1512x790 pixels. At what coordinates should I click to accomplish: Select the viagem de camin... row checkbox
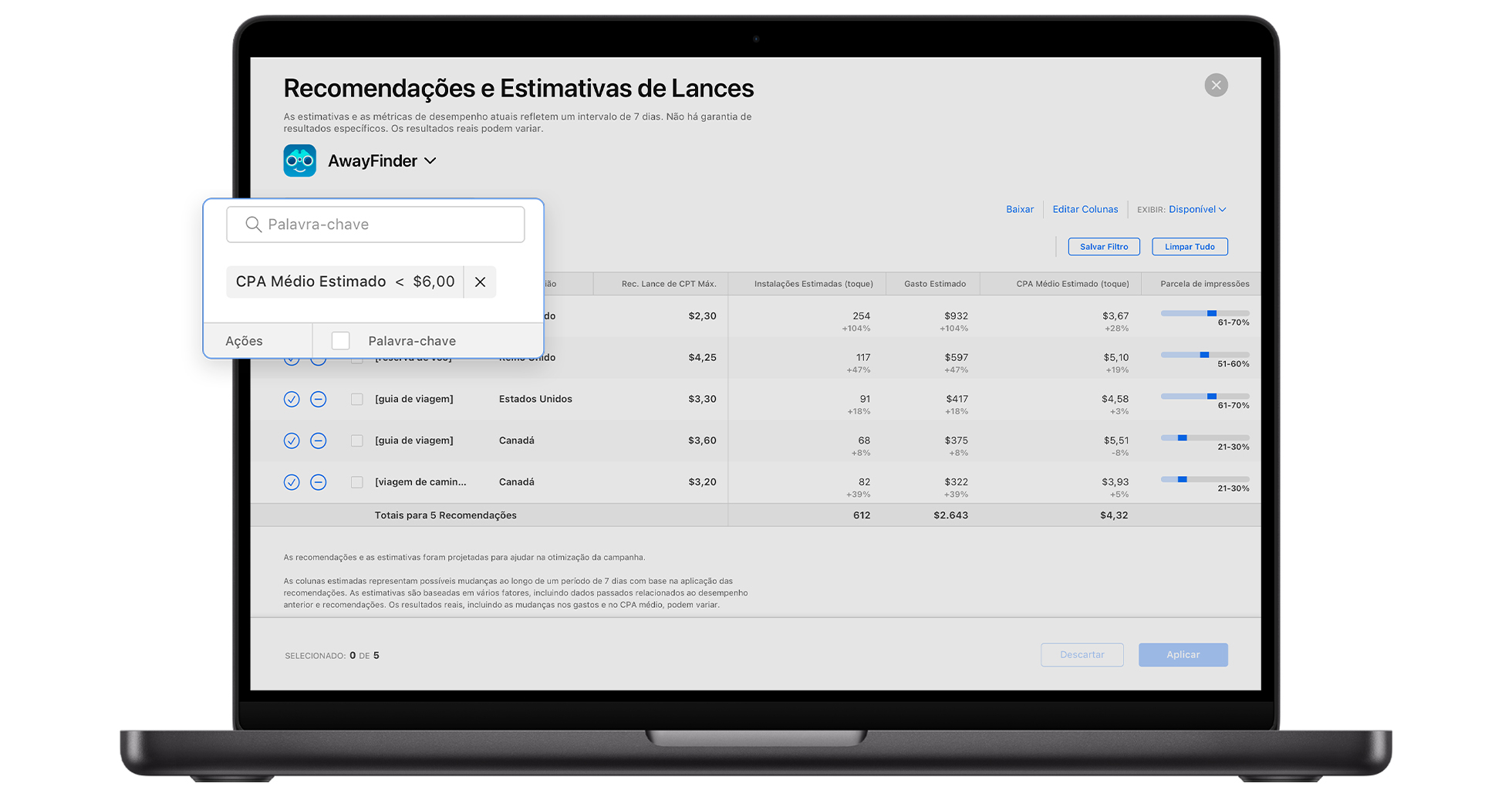356,482
